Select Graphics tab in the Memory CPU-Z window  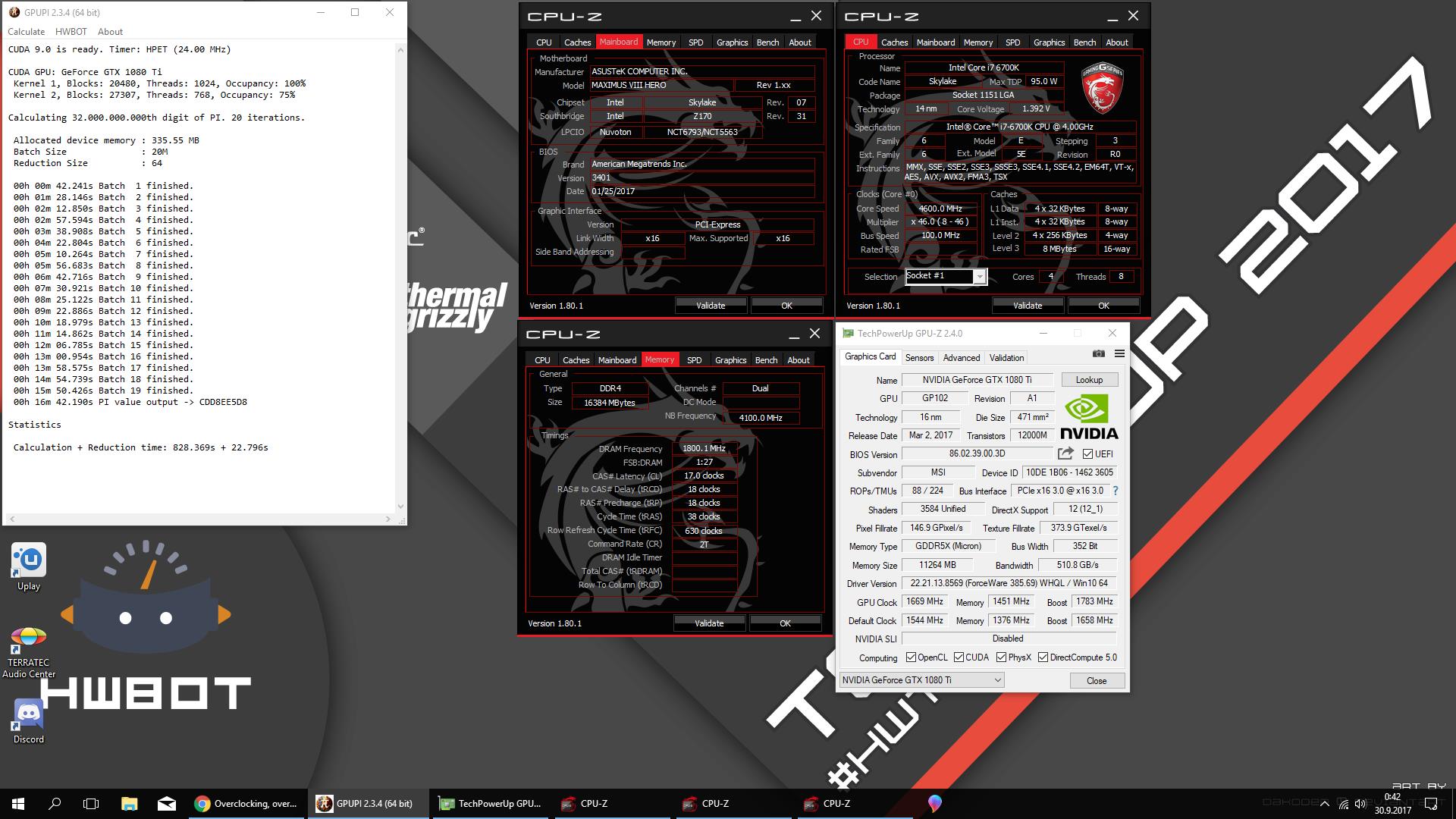point(730,360)
